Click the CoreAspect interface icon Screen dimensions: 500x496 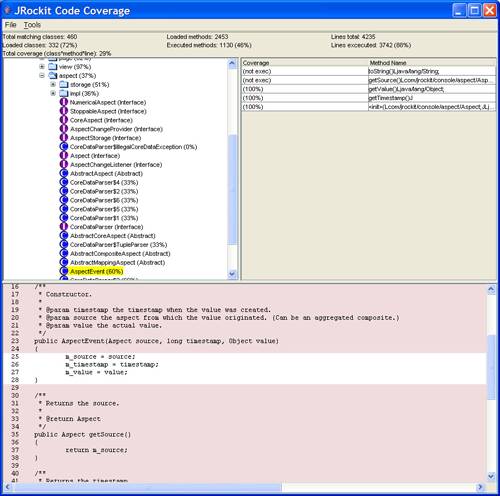[x=64, y=120]
